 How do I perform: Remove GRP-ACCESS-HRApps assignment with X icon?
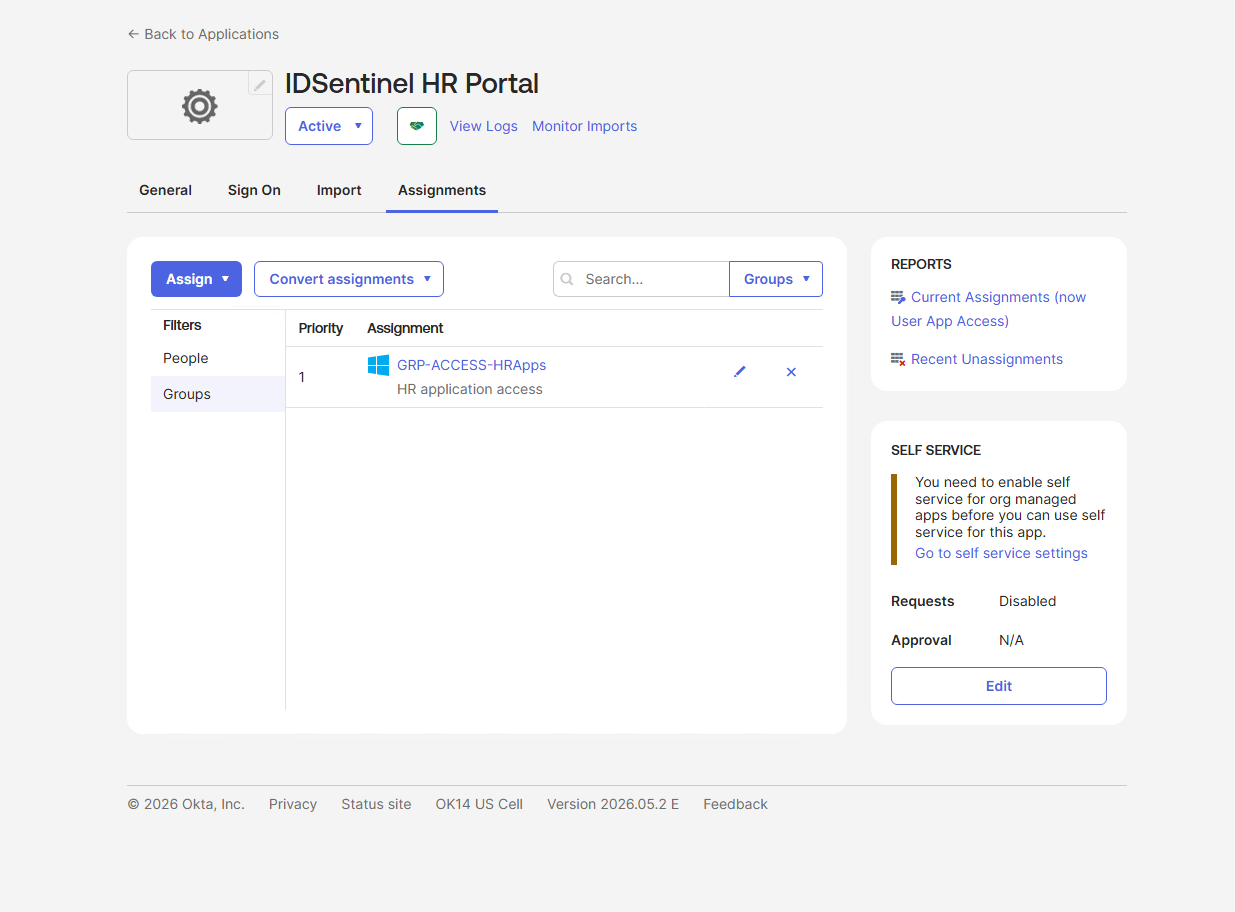[791, 372]
